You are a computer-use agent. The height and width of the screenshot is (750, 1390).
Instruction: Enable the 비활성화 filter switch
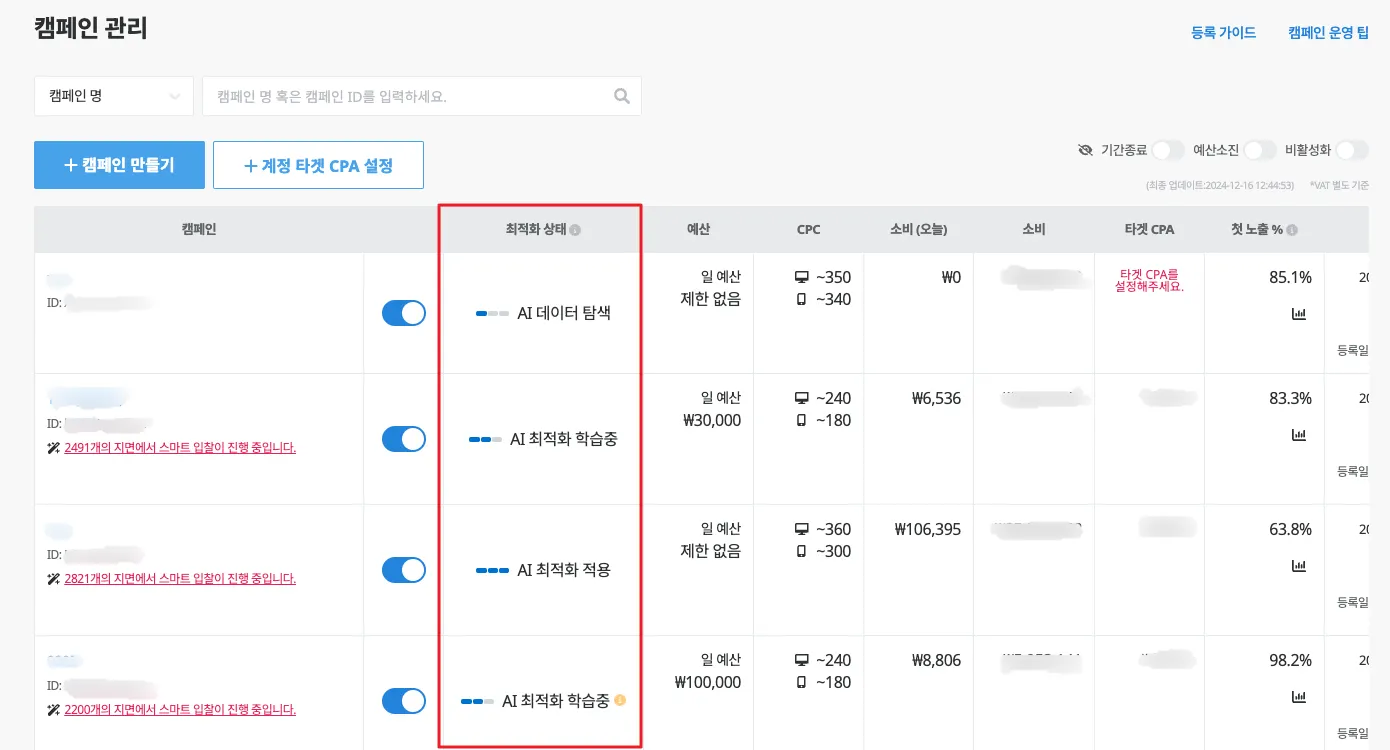pyautogui.click(x=1351, y=150)
